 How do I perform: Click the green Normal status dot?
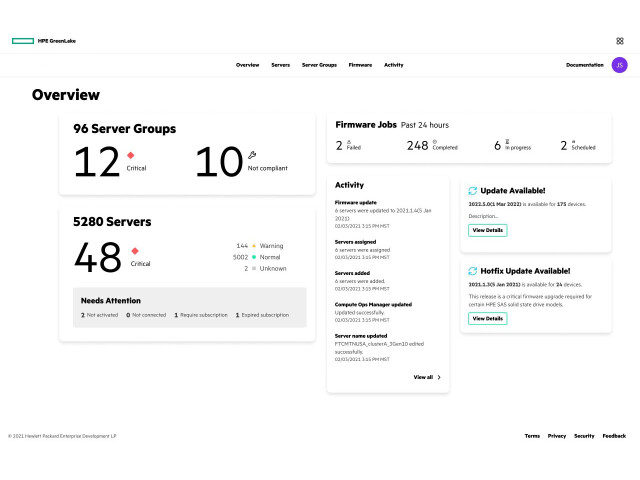[254, 257]
